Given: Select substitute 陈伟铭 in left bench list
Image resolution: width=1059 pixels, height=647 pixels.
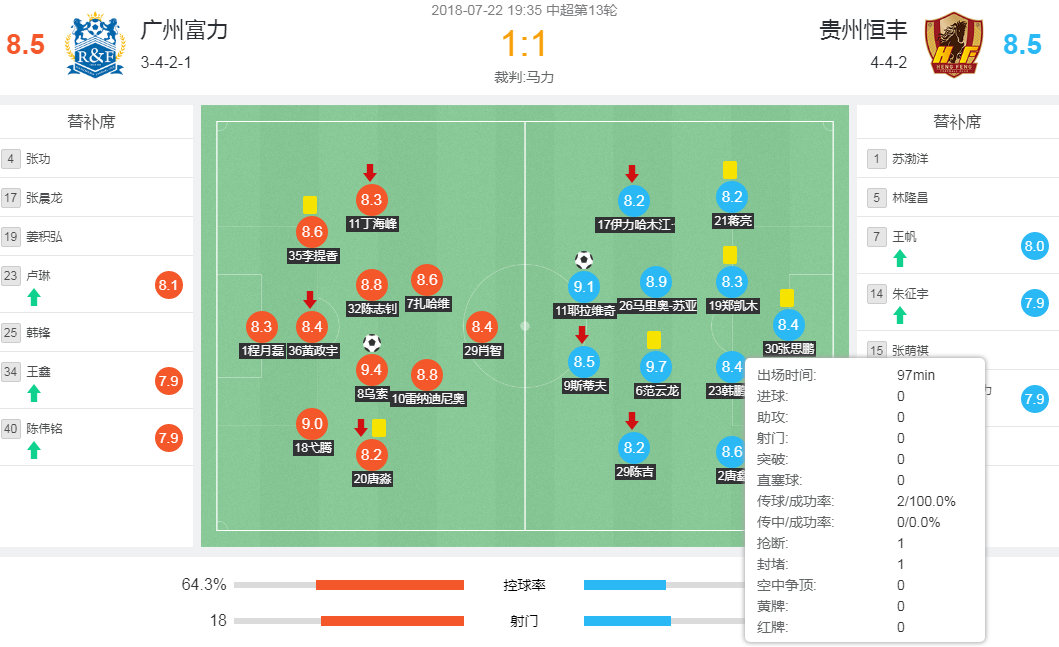Looking at the screenshot, I should 46,428.
